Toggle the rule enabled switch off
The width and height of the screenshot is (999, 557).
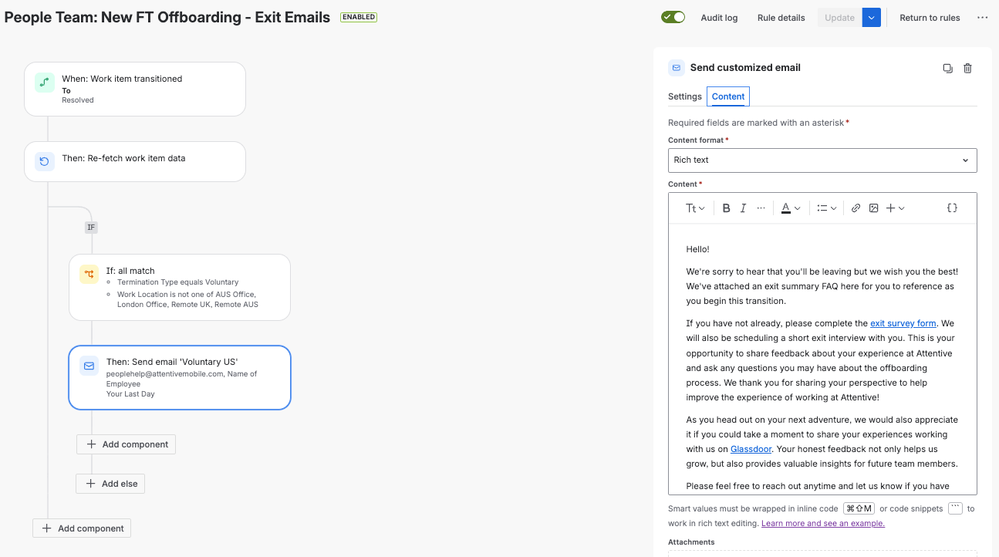pos(673,17)
